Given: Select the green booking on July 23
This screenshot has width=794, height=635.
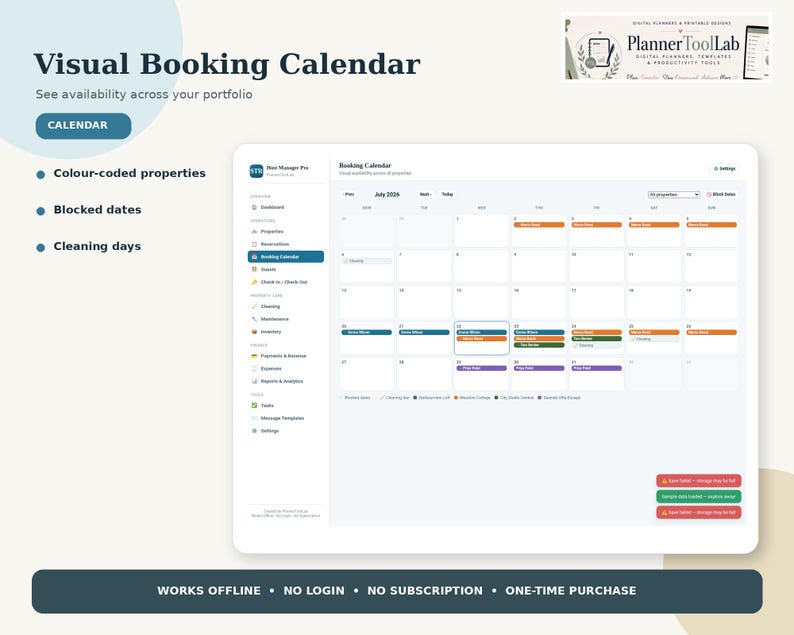Looking at the screenshot, I should point(539,345).
